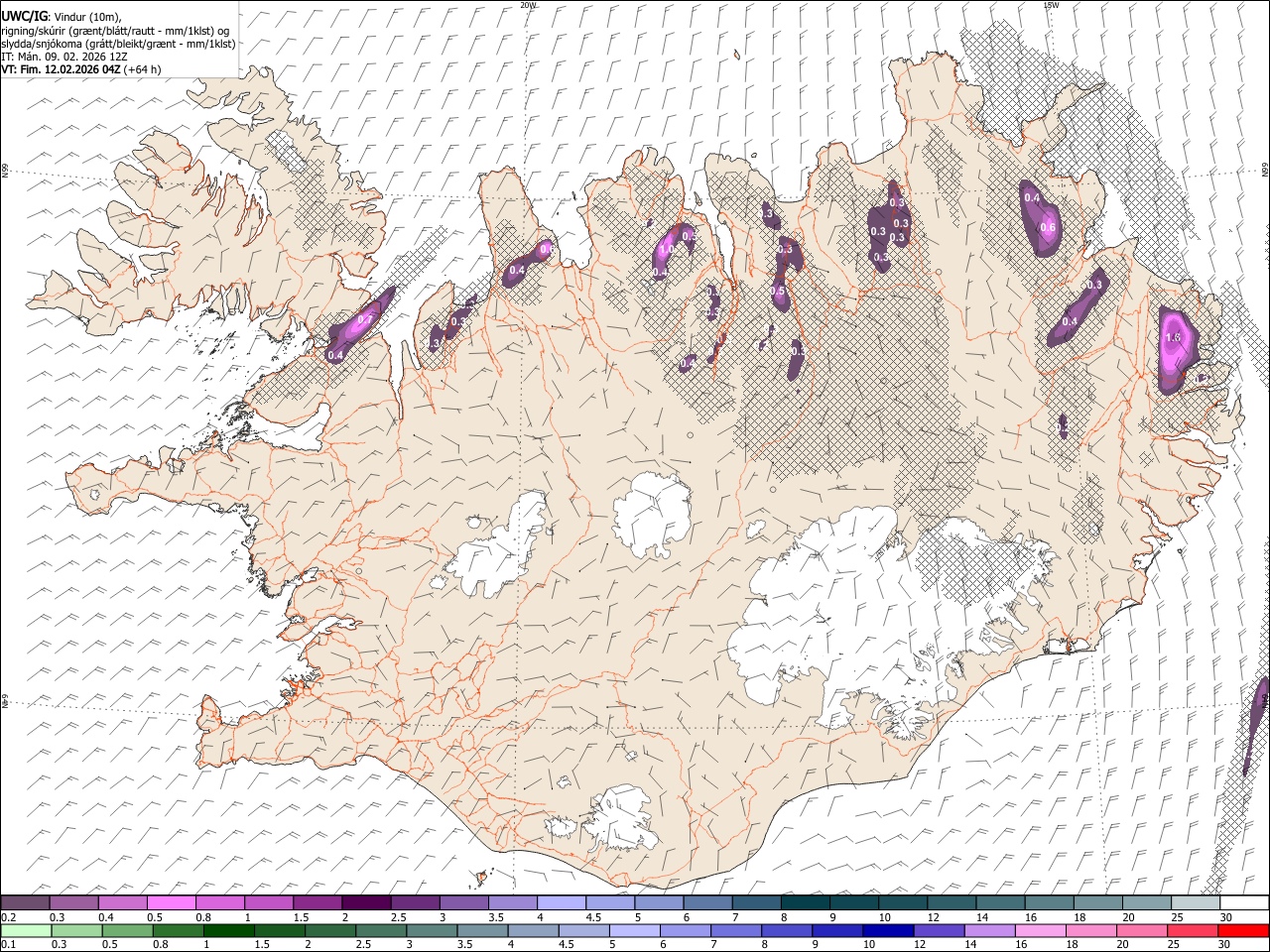Select the rain legend swatch starting at 0.3
This screenshot has width=1270, height=952.
[x=76, y=931]
